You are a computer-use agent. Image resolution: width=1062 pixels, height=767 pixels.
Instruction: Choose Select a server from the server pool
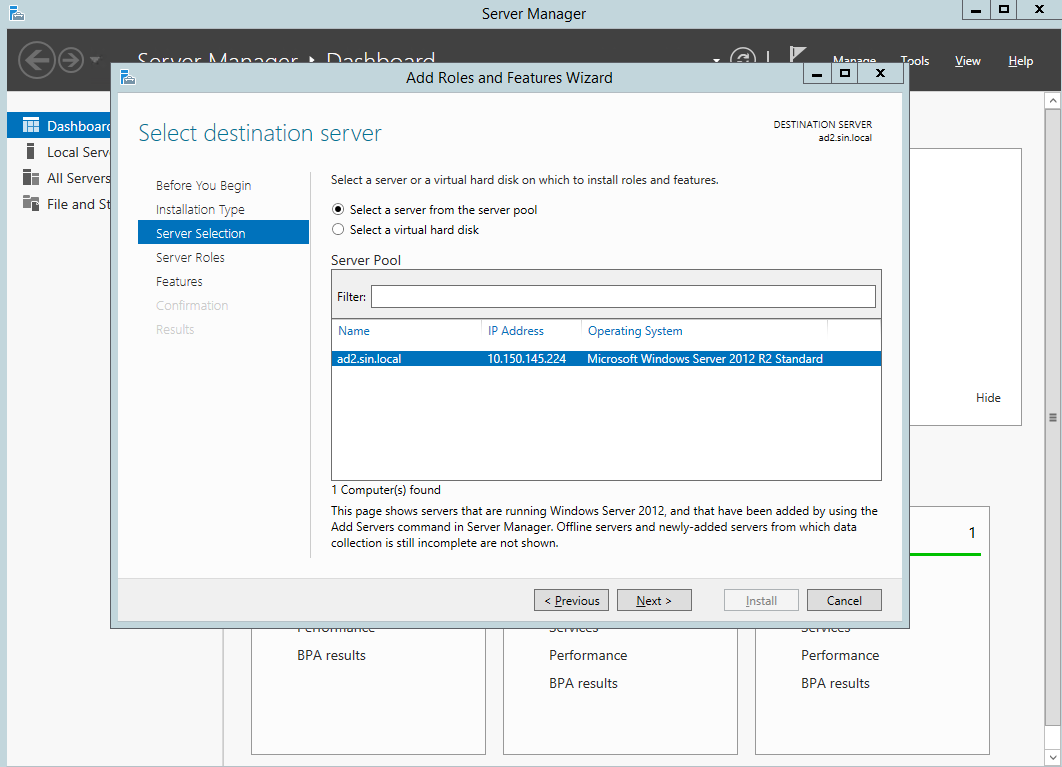[338, 209]
